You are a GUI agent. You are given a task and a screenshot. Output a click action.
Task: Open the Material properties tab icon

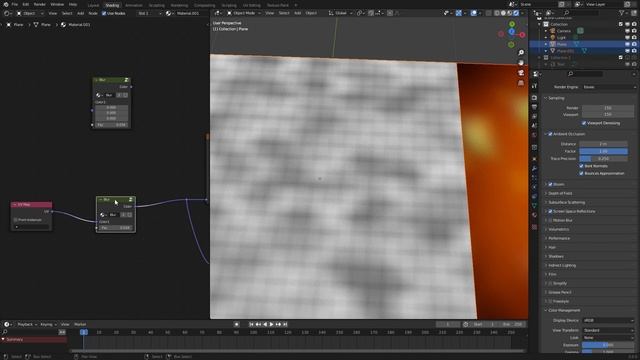[534, 215]
